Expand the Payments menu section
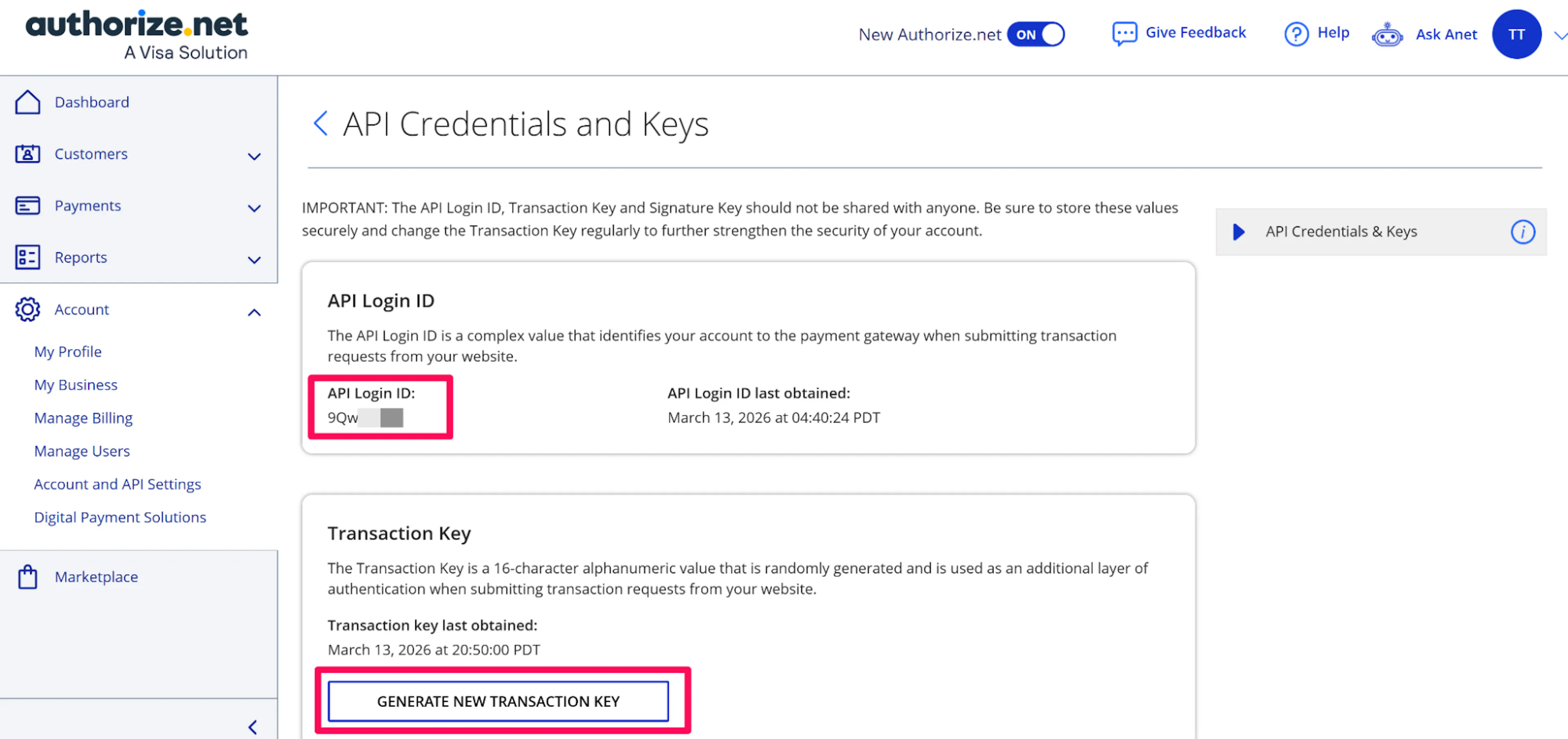Screen dimensions: 1568x739 254,208
